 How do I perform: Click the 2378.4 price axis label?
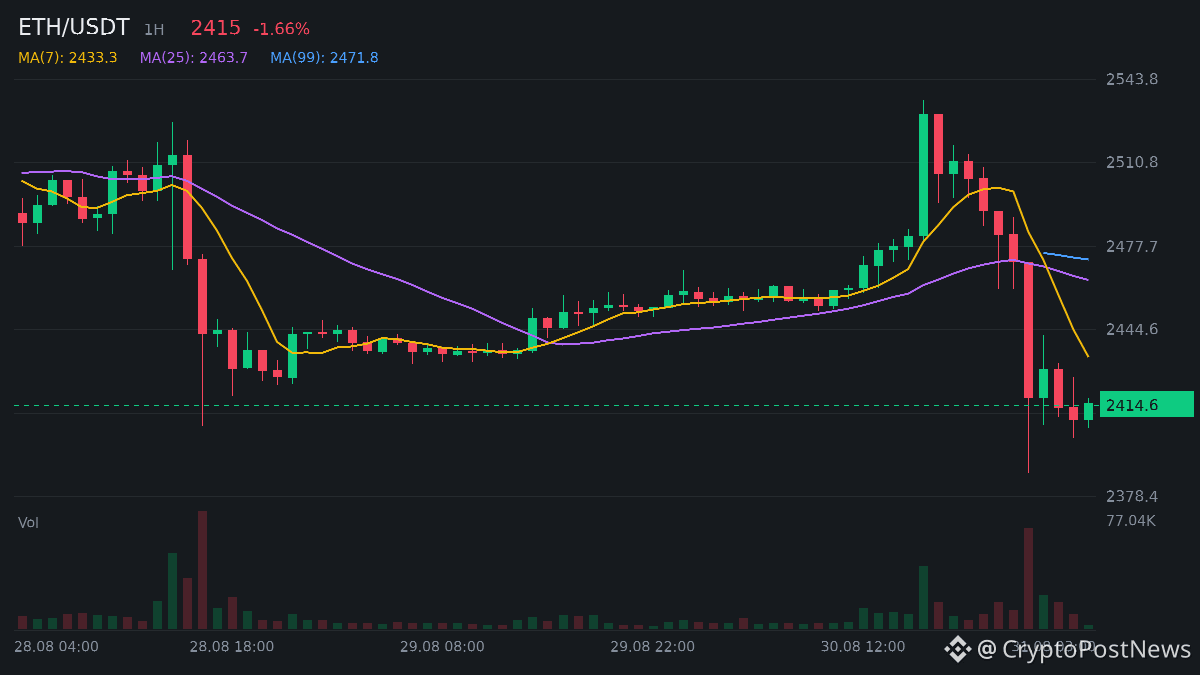[1132, 496]
